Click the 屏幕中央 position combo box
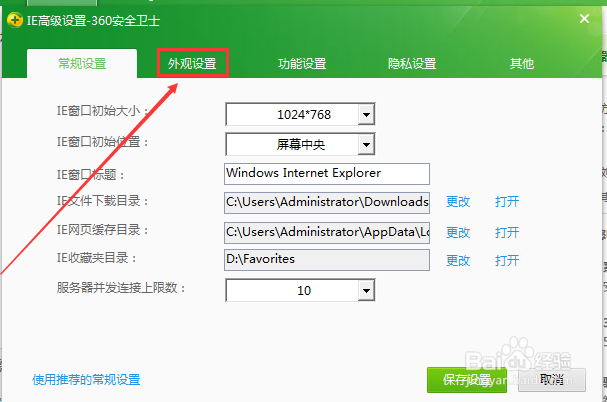607x402 pixels. click(300, 144)
